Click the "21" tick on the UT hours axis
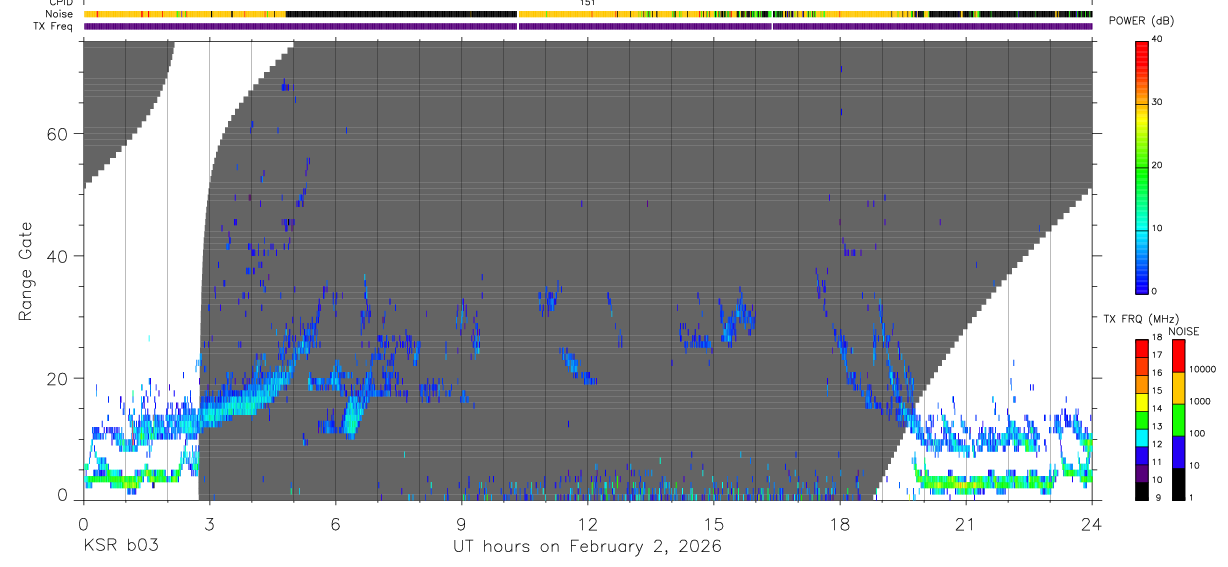The image size is (1228, 567). coord(965,523)
